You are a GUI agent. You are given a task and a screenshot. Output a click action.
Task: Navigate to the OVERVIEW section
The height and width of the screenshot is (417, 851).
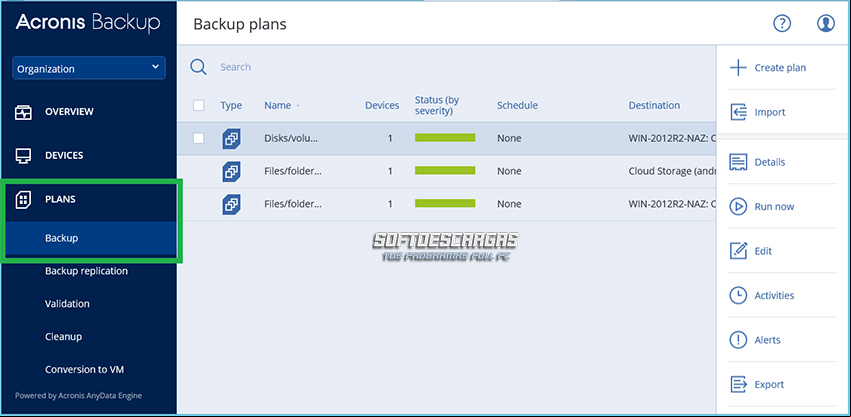69,112
